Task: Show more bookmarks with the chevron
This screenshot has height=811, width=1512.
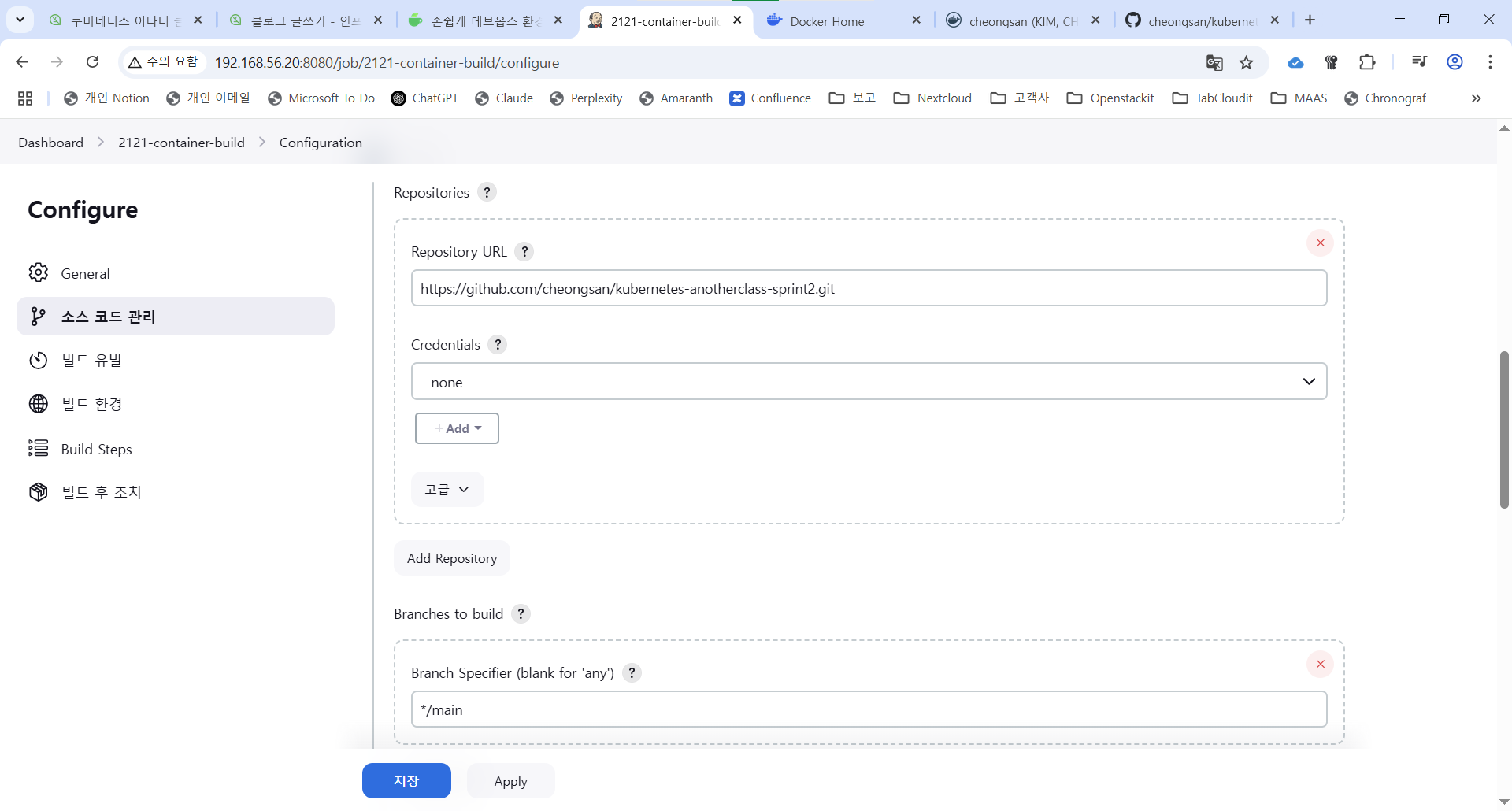Action: (1477, 98)
